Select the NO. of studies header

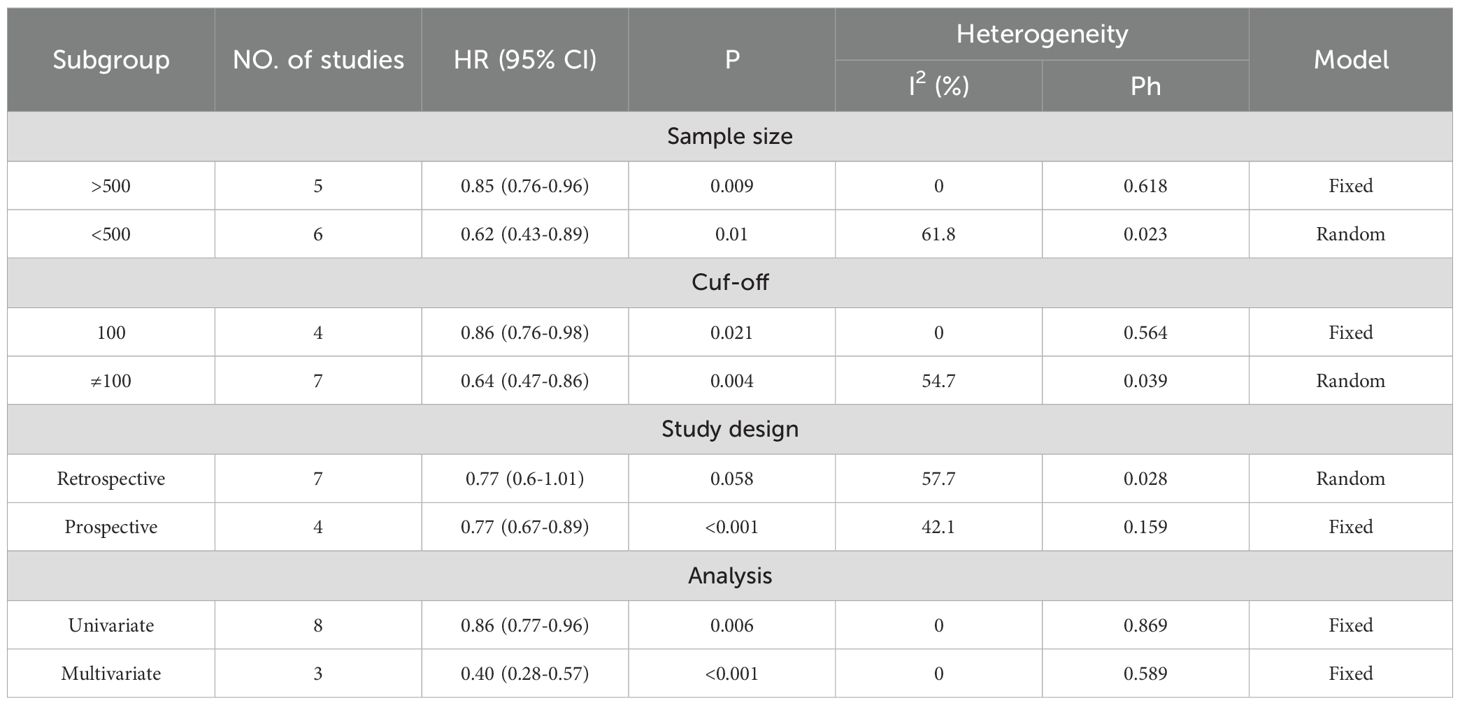tap(318, 60)
